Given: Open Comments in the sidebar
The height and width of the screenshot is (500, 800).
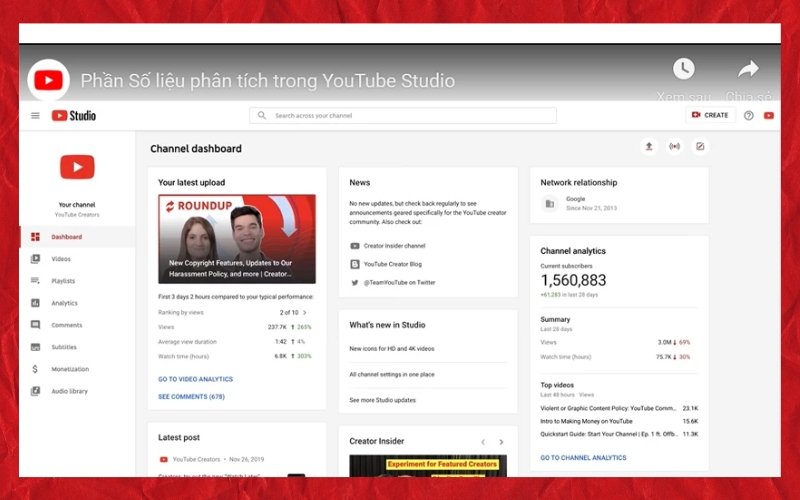Looking at the screenshot, I should click(77, 325).
